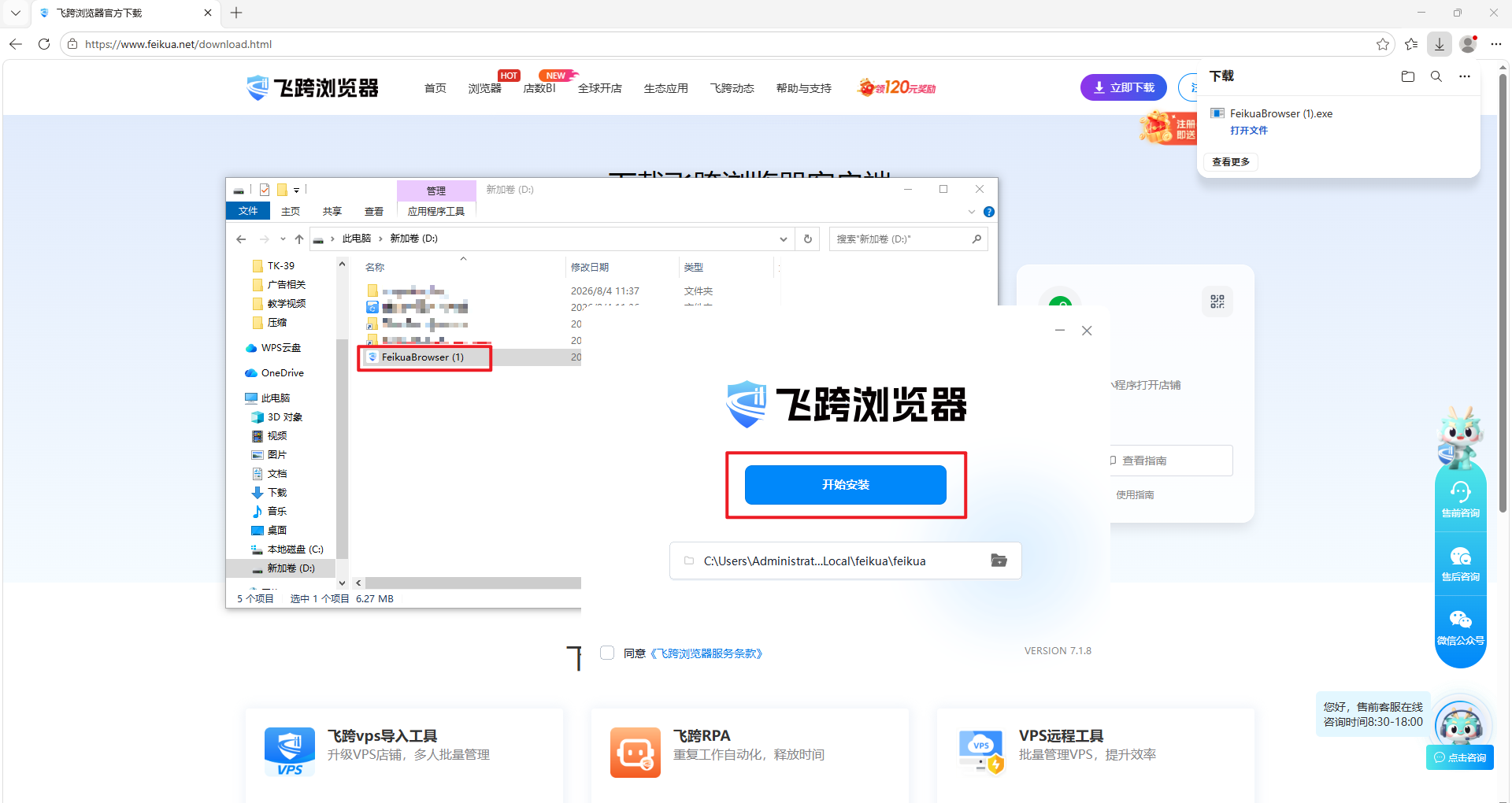Click the browser back arrow
Viewport: 1512px width, 803px height.
tap(16, 44)
